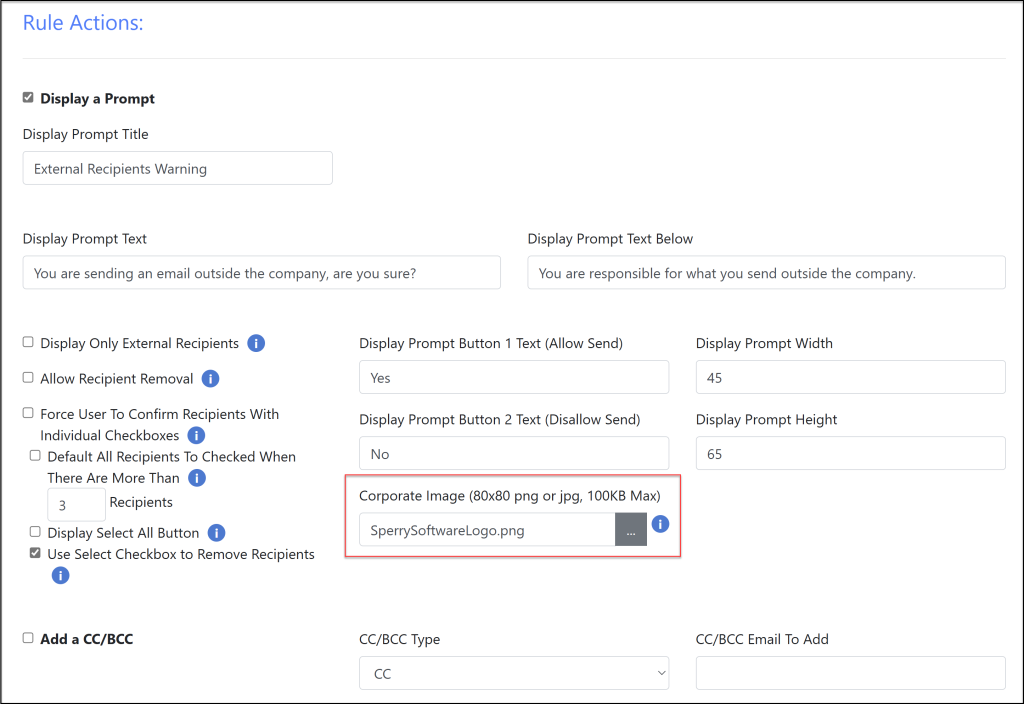Click the Display Prompt Title field

point(177,168)
